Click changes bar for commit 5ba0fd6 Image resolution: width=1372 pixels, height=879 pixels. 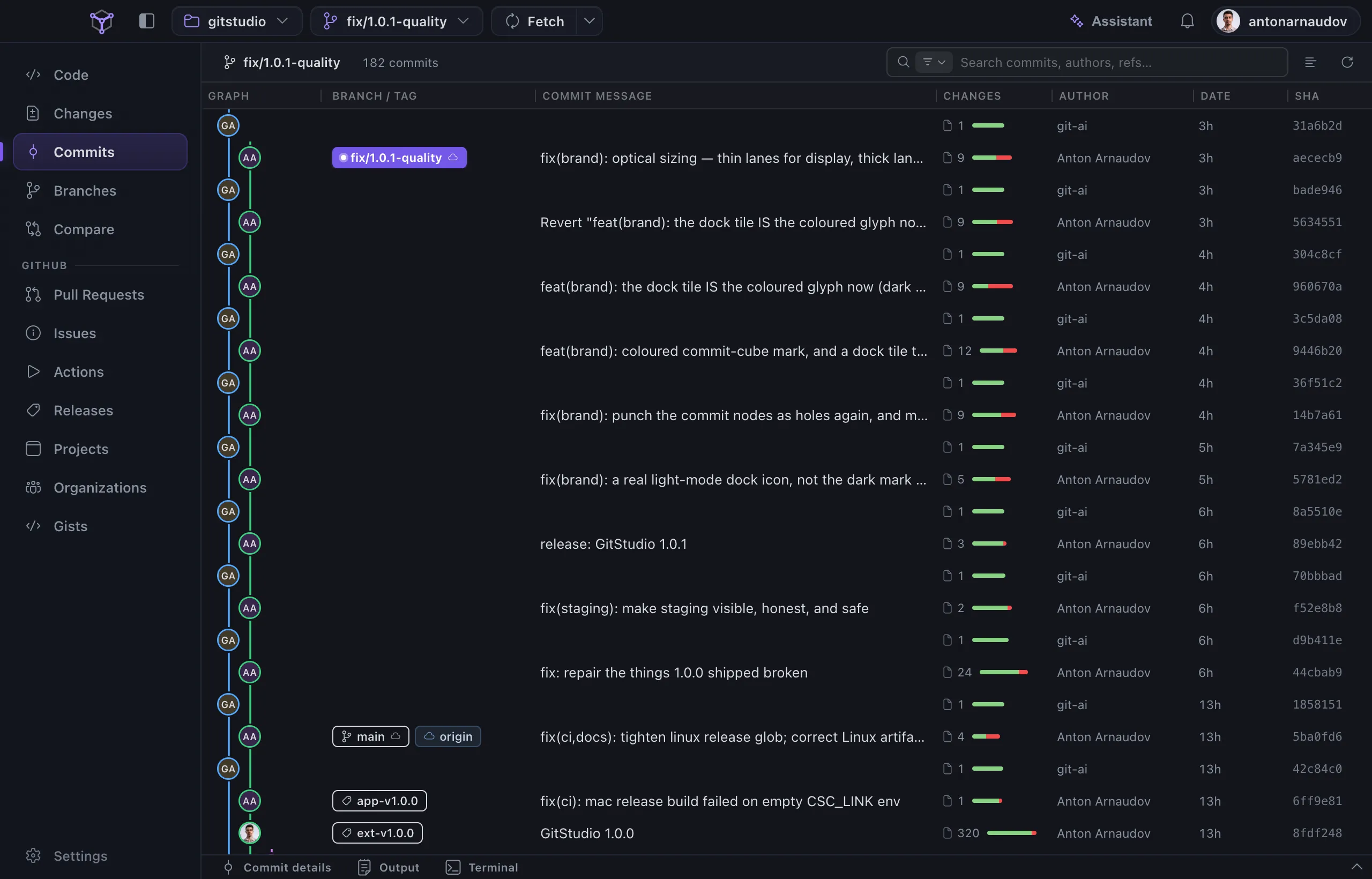pos(986,736)
